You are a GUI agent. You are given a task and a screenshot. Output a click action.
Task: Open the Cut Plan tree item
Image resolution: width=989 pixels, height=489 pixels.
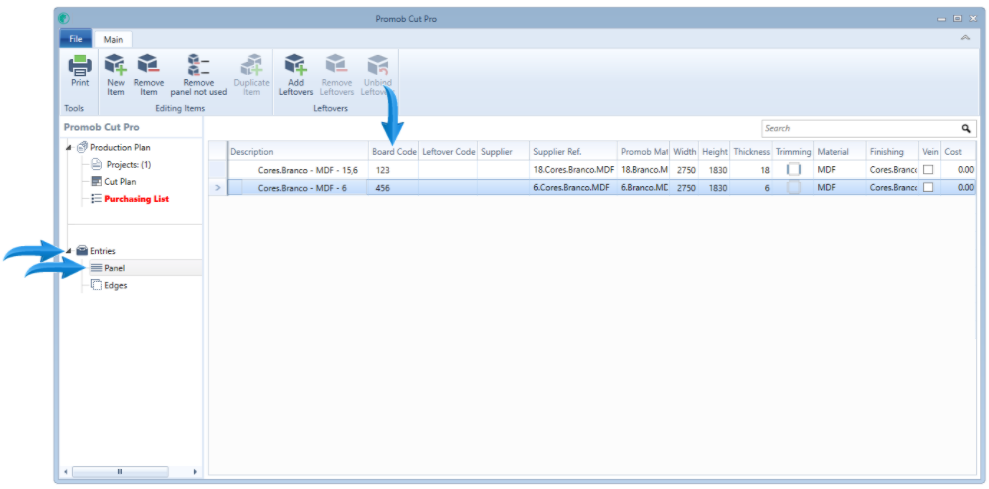tap(120, 182)
